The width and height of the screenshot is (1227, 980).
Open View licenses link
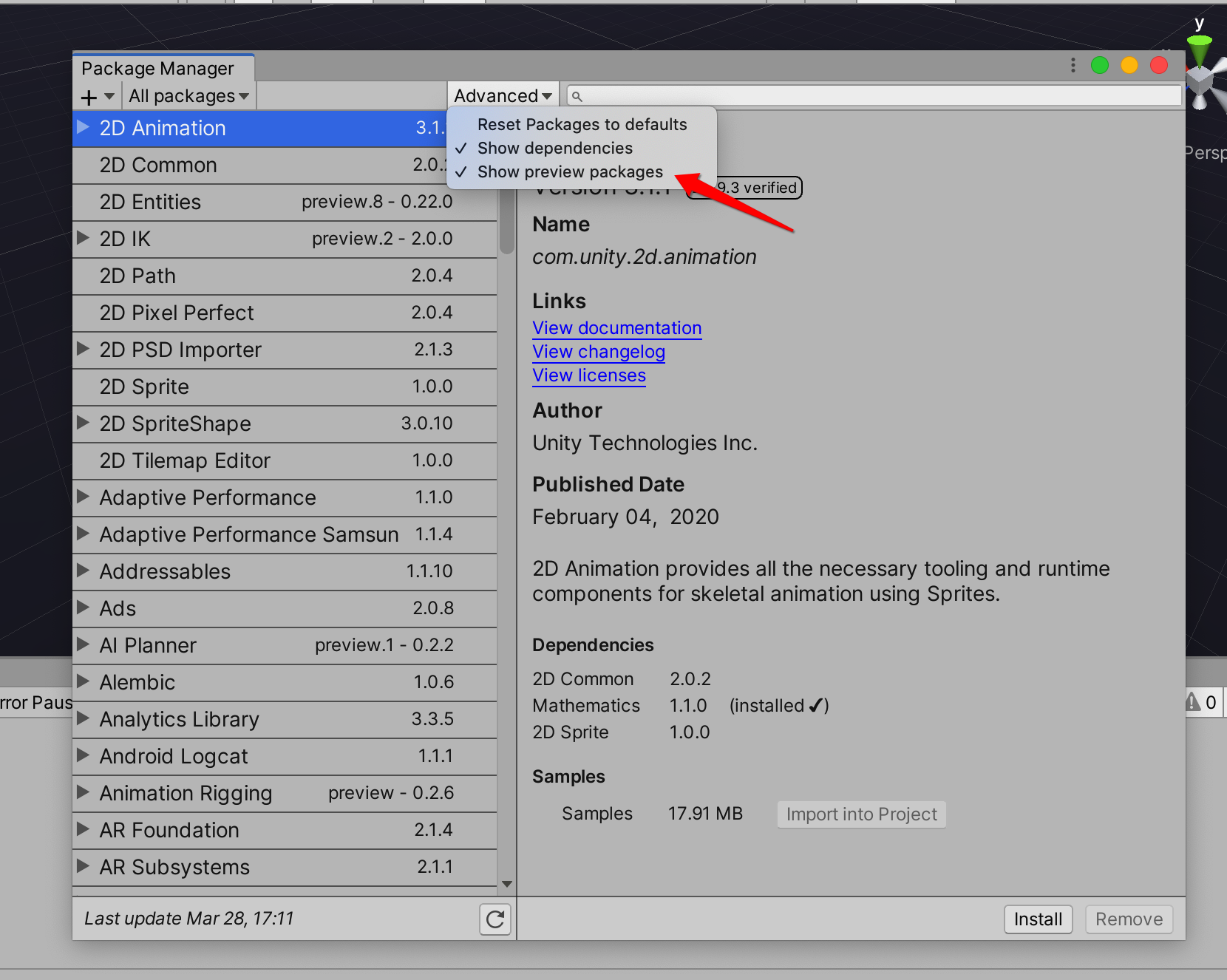[x=589, y=375]
